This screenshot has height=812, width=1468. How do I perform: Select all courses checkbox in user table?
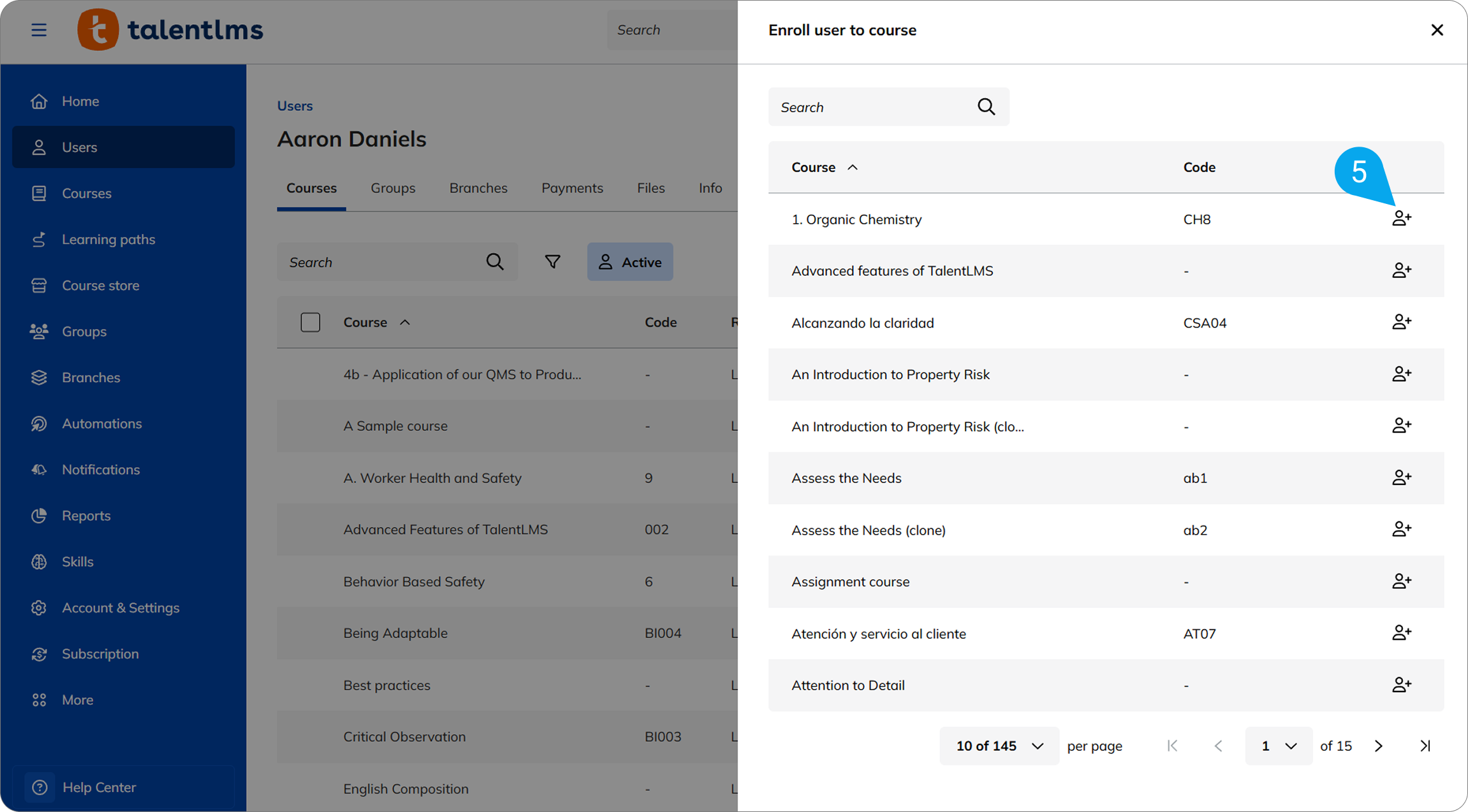click(311, 322)
